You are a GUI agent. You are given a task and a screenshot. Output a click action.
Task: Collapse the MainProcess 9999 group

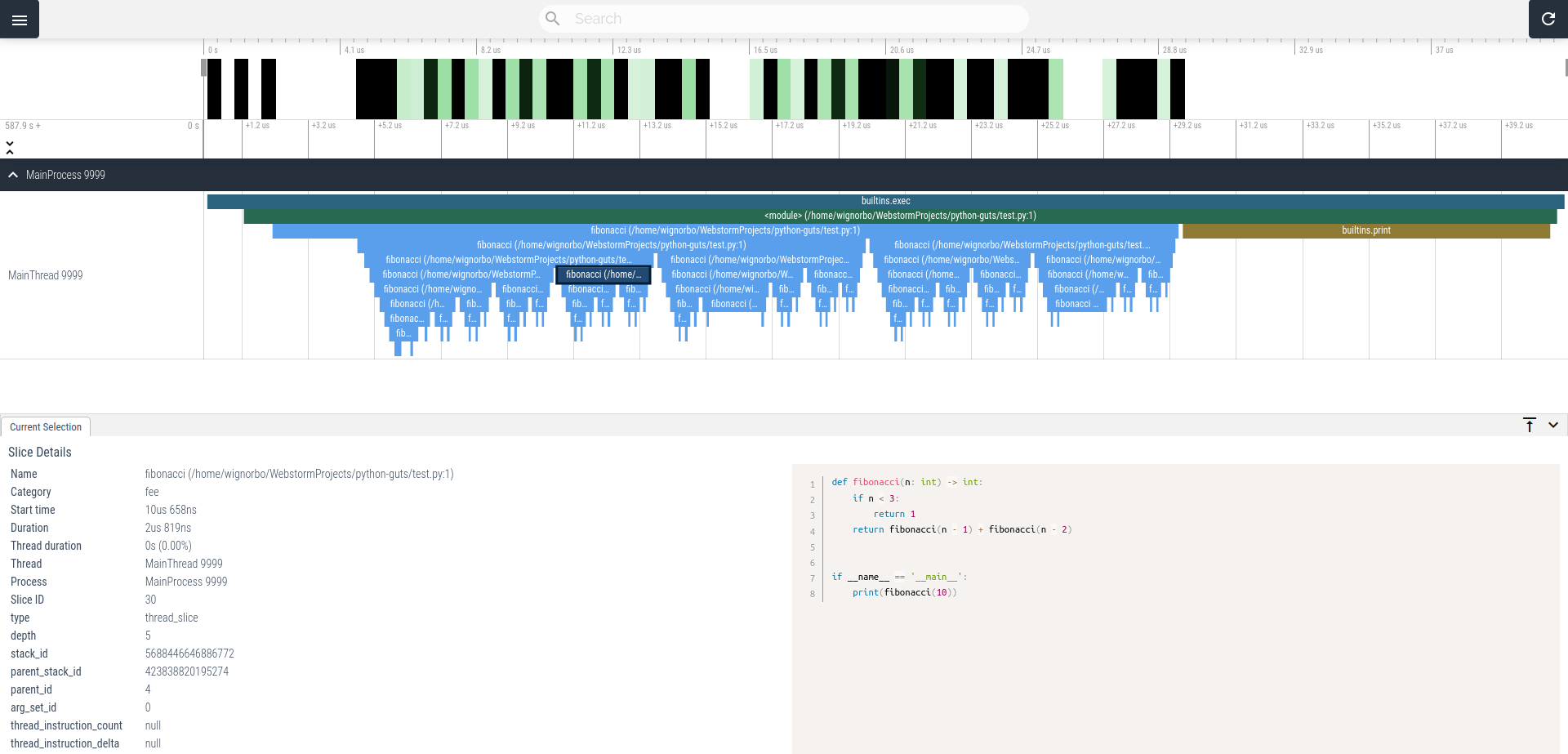13,175
